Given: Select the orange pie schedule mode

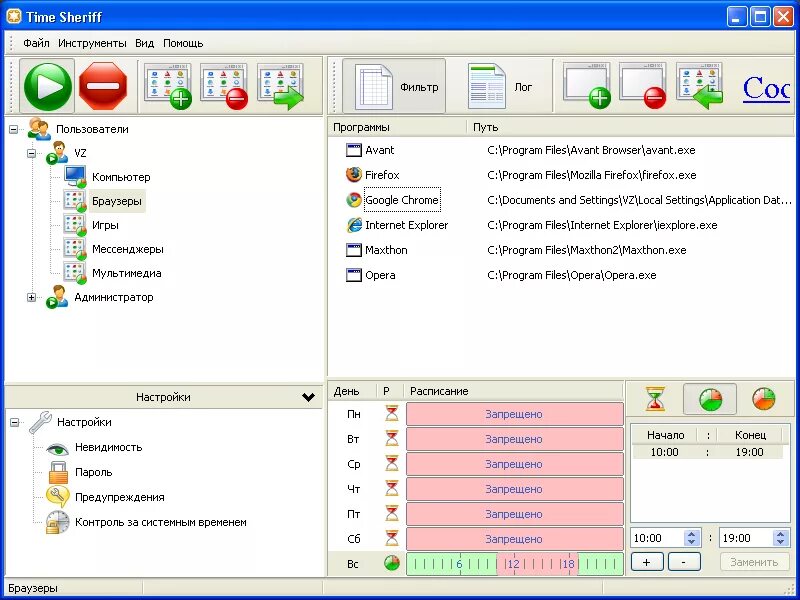Looking at the screenshot, I should point(764,398).
